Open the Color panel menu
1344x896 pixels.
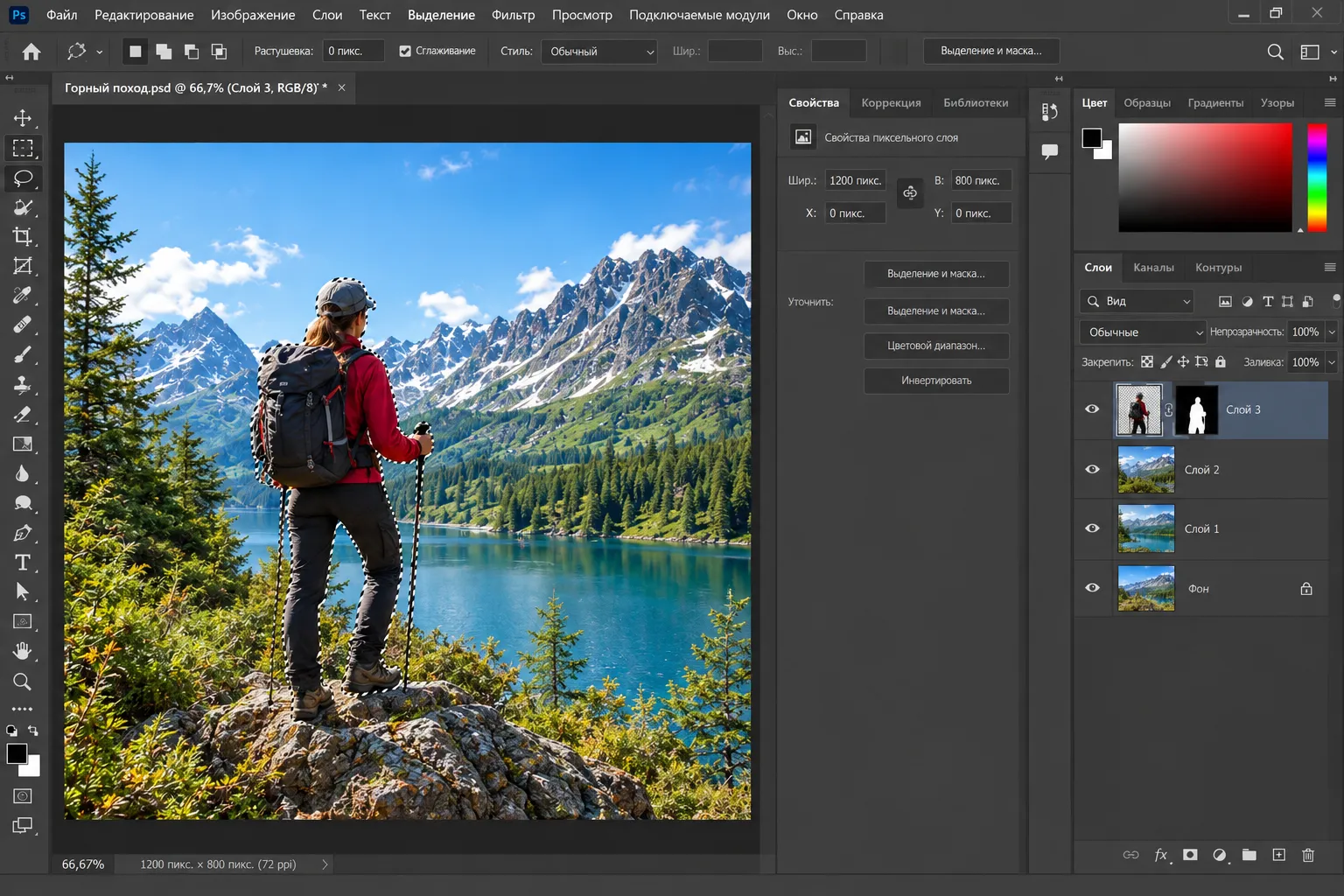coord(1330,102)
